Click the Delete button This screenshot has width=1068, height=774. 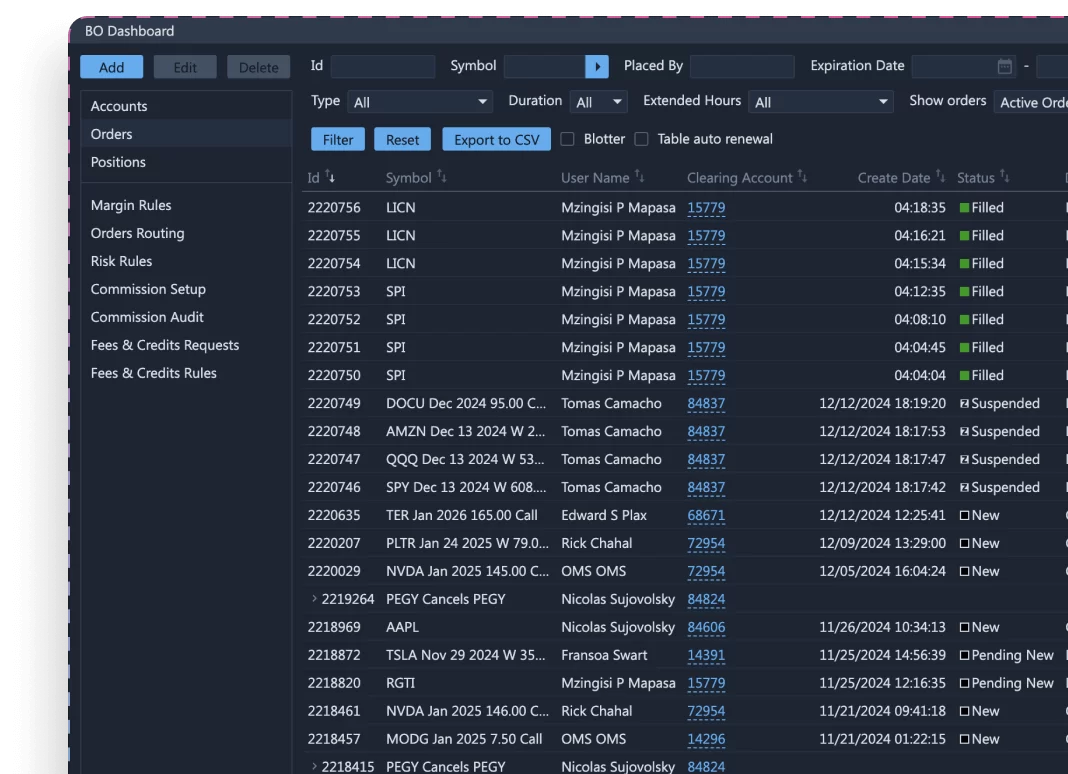pyautogui.click(x=258, y=67)
